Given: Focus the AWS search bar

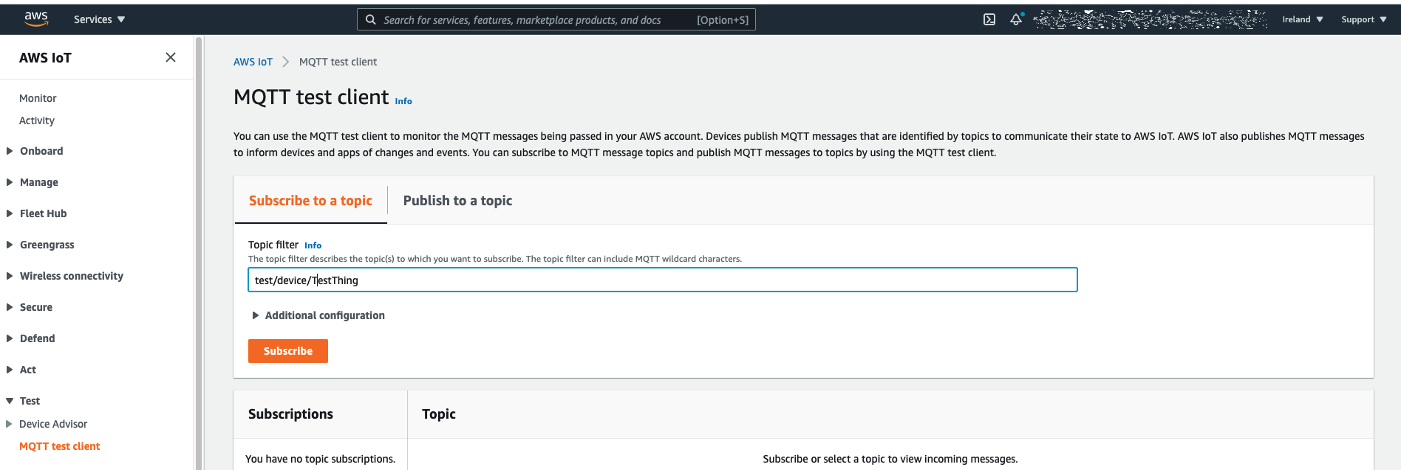Looking at the screenshot, I should pyautogui.click(x=556, y=19).
